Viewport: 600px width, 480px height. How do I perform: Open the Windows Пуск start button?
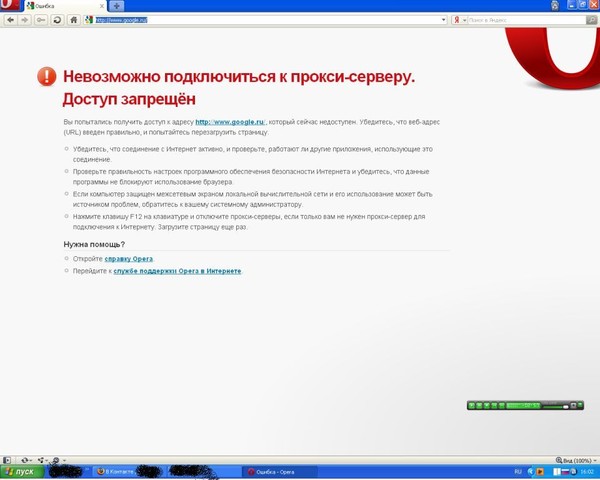pyautogui.click(x=22, y=472)
